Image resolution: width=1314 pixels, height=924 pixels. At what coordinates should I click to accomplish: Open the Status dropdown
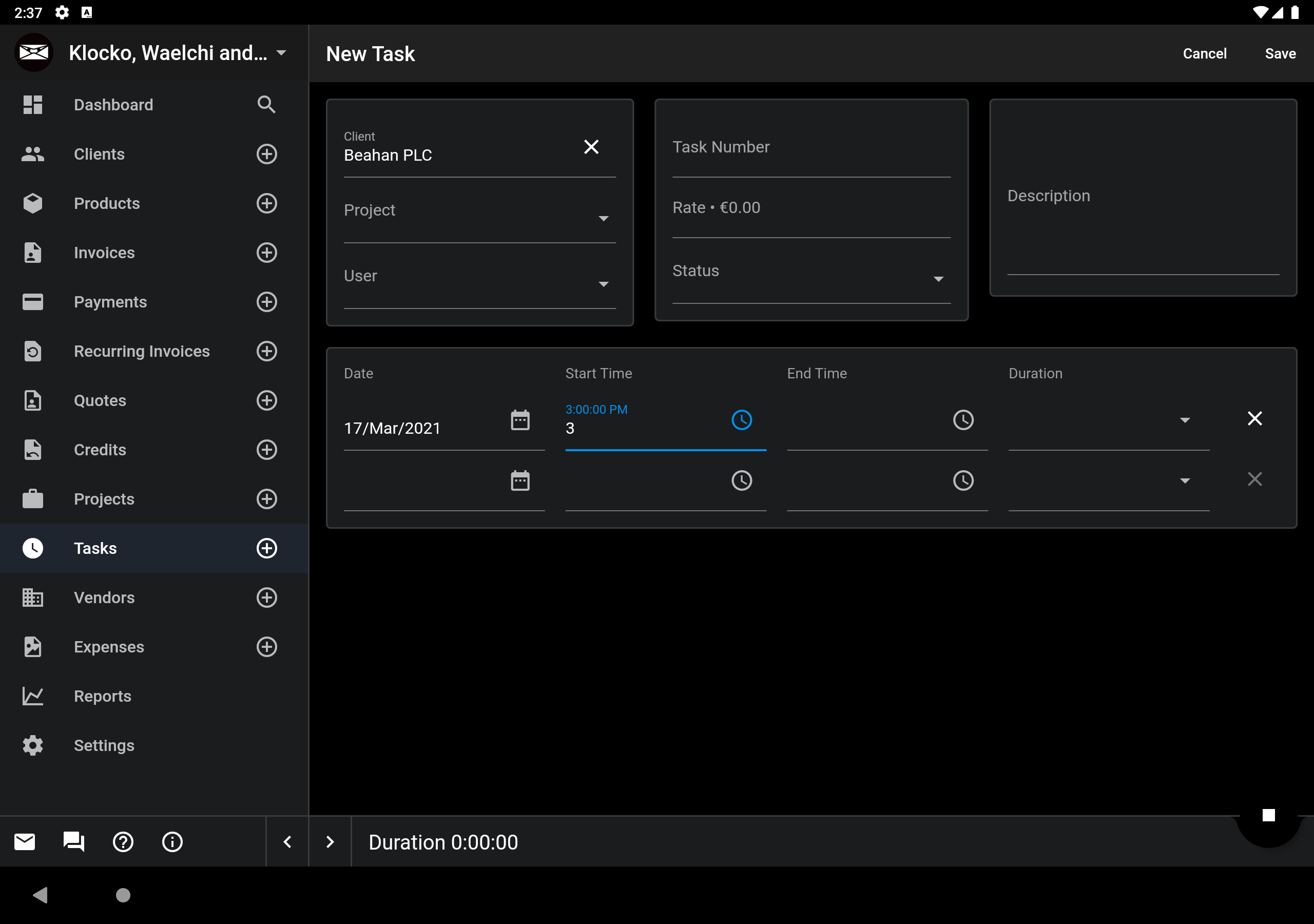938,279
